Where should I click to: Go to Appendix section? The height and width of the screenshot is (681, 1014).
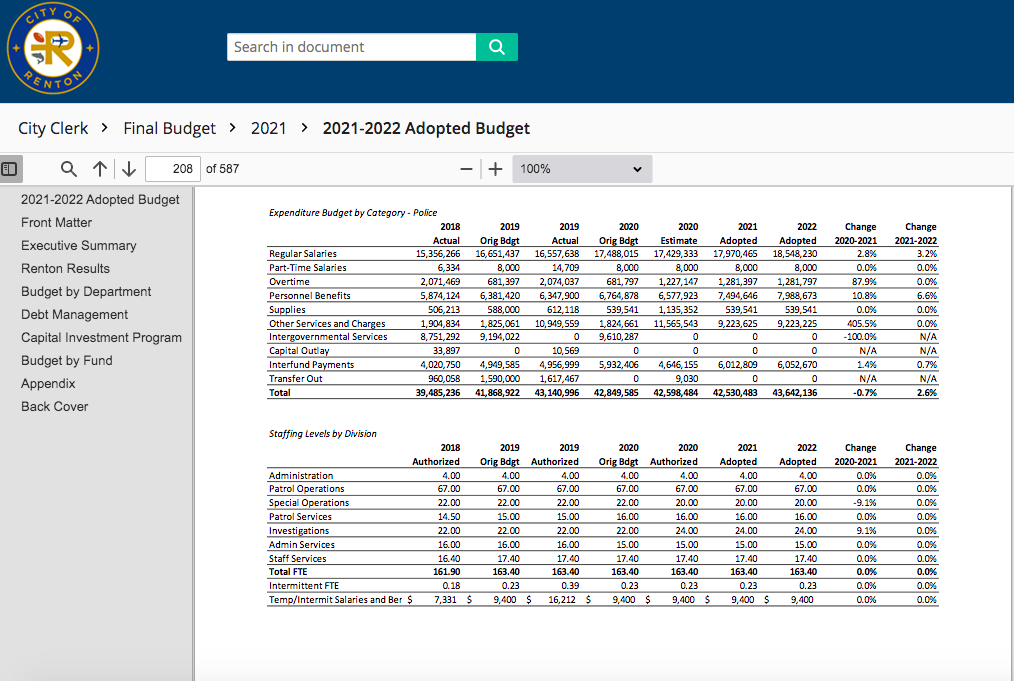click(50, 383)
